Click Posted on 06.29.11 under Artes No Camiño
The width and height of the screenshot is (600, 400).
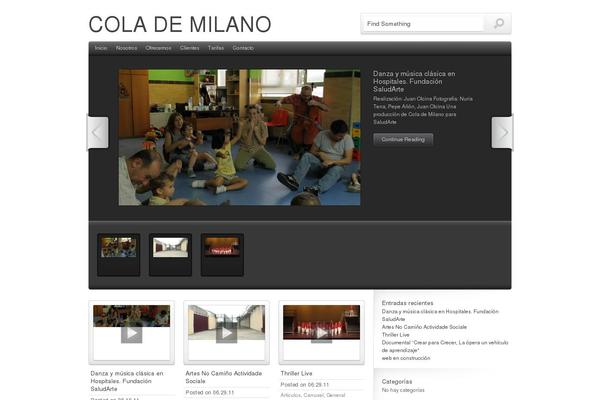[x=209, y=392]
